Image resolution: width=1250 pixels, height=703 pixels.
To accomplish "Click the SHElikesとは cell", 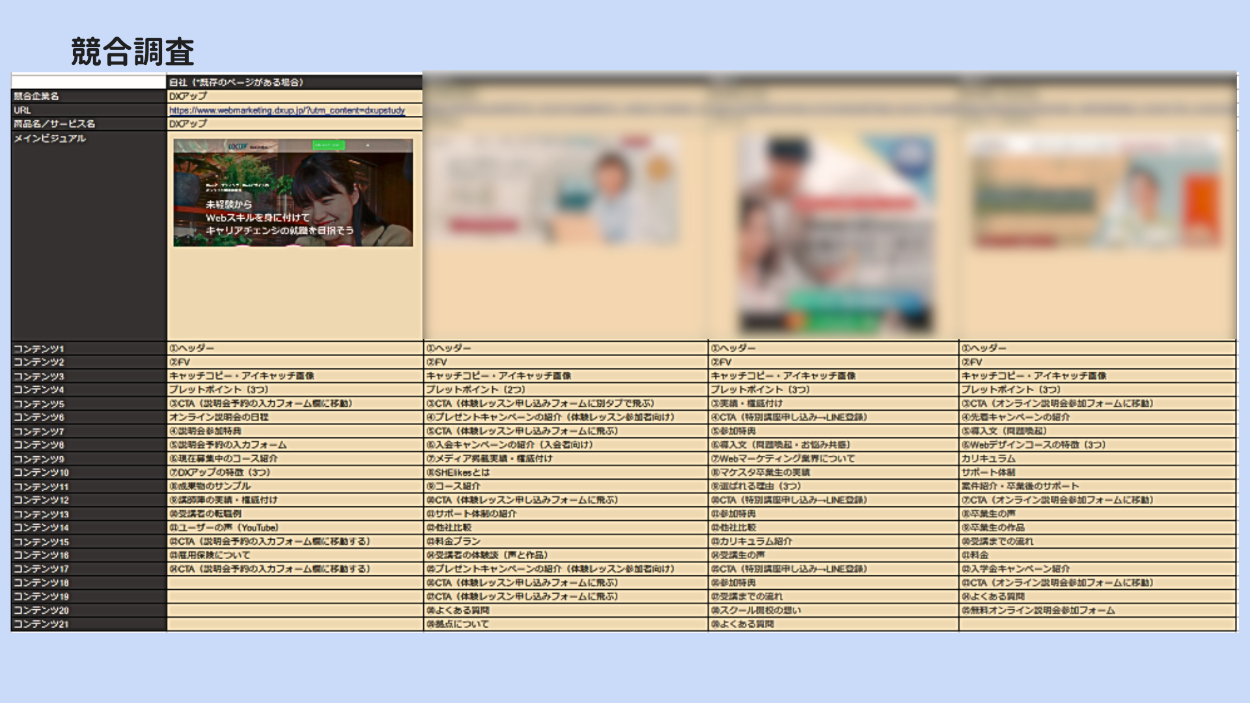I will [459, 472].
